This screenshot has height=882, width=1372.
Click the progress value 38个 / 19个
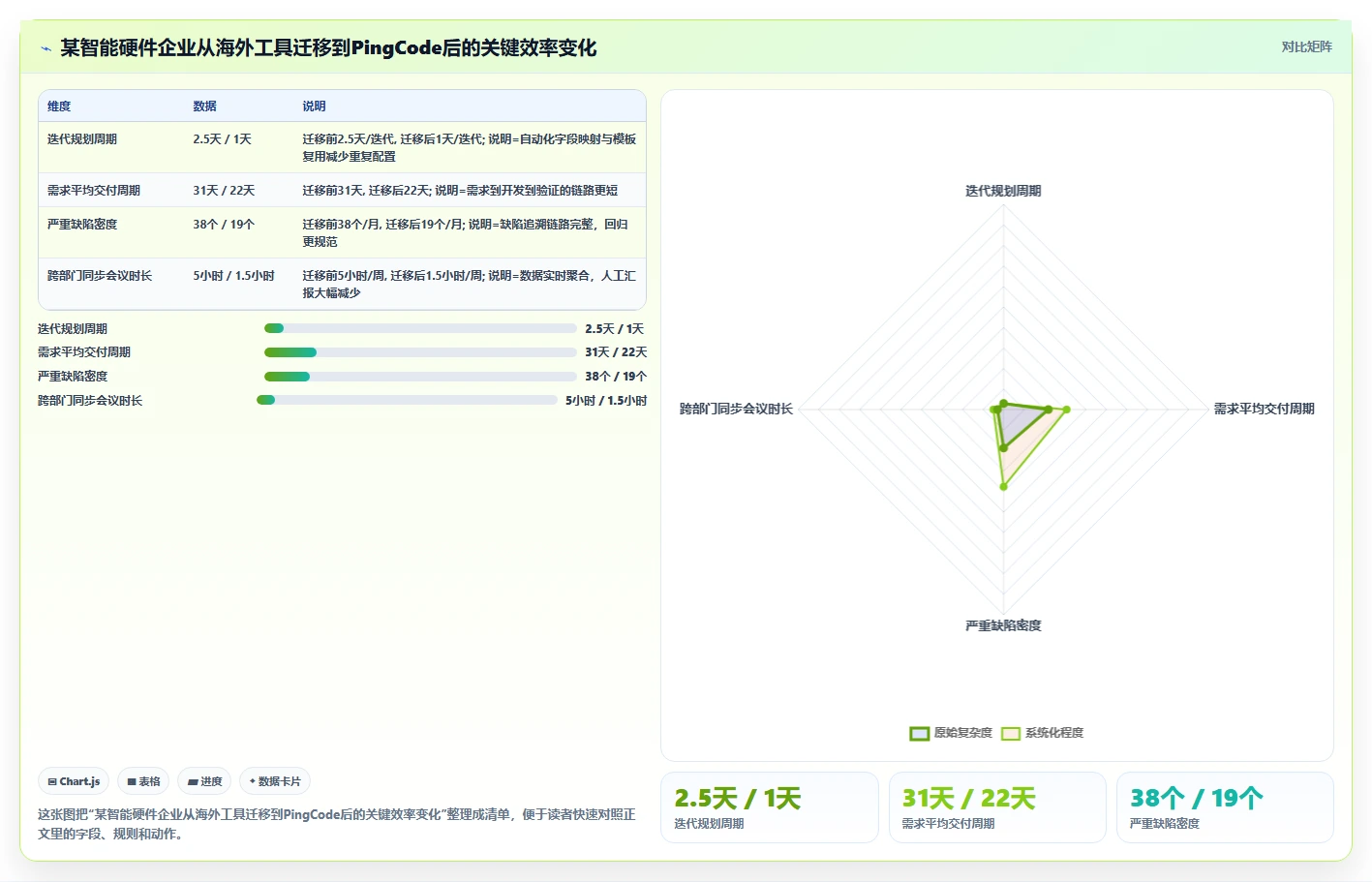(616, 377)
